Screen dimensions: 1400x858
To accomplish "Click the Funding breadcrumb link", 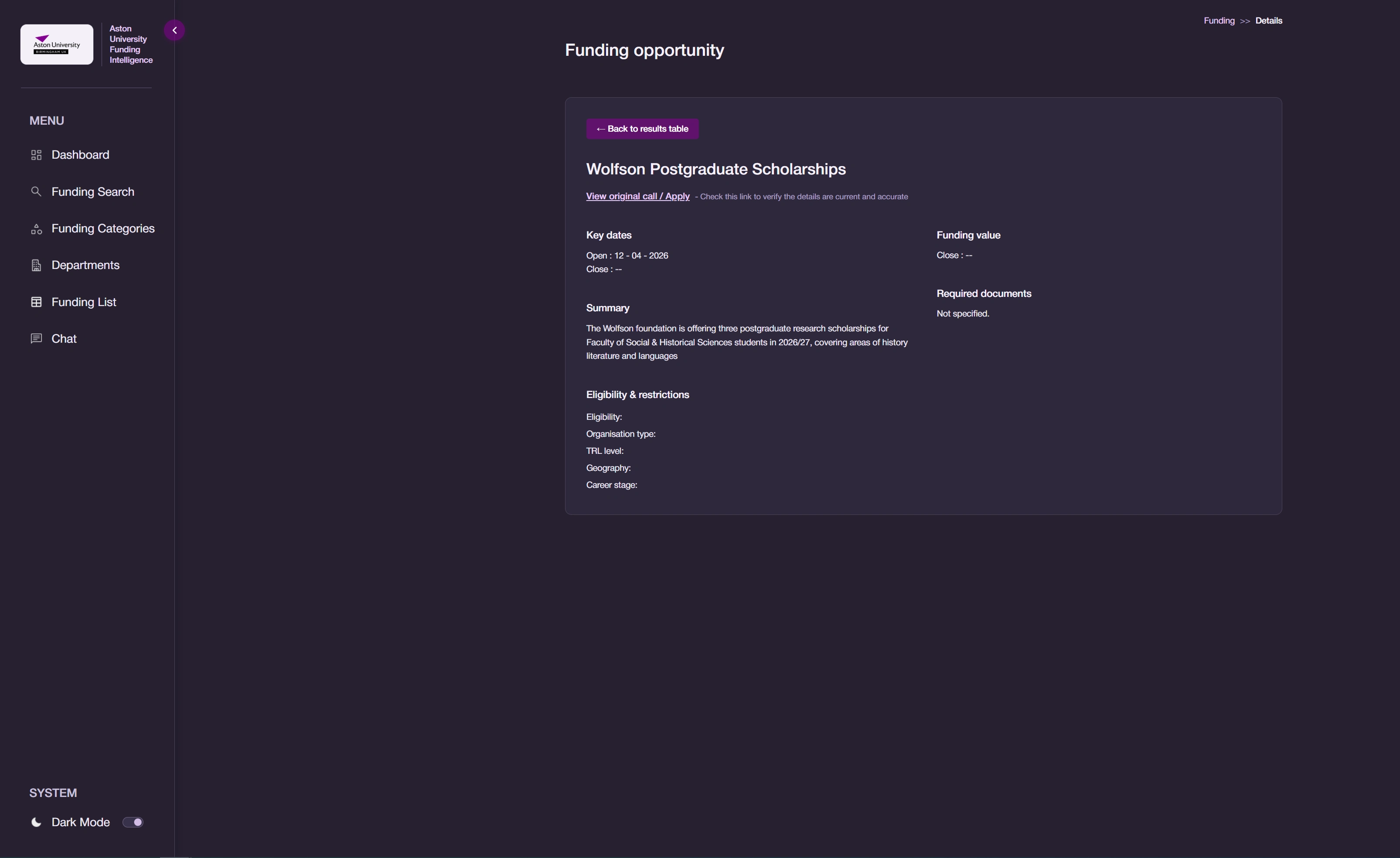I will coord(1219,20).
